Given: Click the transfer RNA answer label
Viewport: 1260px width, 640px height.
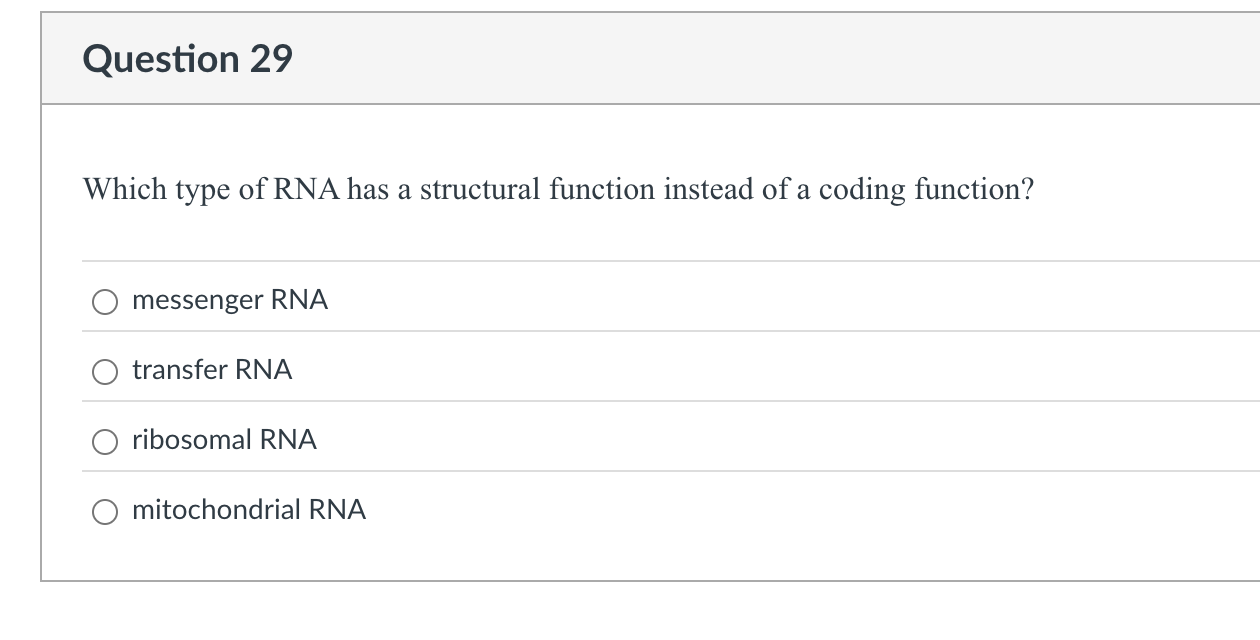Looking at the screenshot, I should click(x=212, y=370).
